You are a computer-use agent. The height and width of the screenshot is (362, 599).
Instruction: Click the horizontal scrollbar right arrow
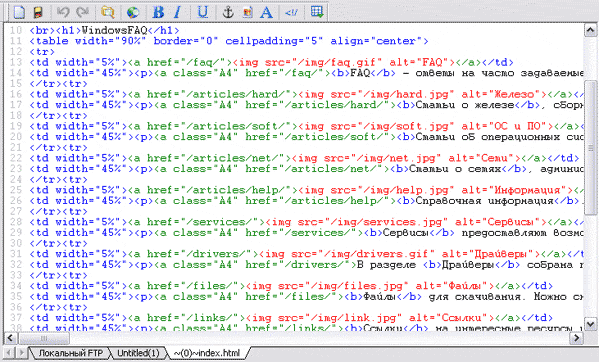tap(576, 338)
